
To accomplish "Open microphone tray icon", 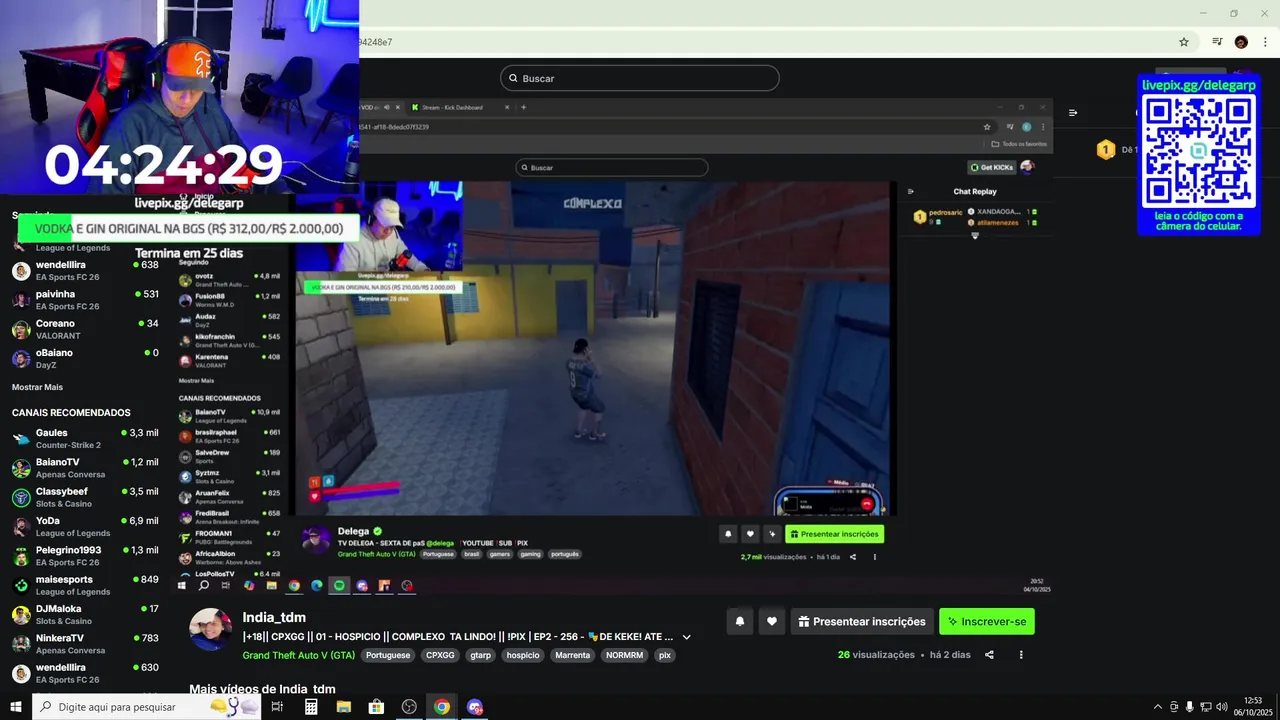I will pos(1190,707).
